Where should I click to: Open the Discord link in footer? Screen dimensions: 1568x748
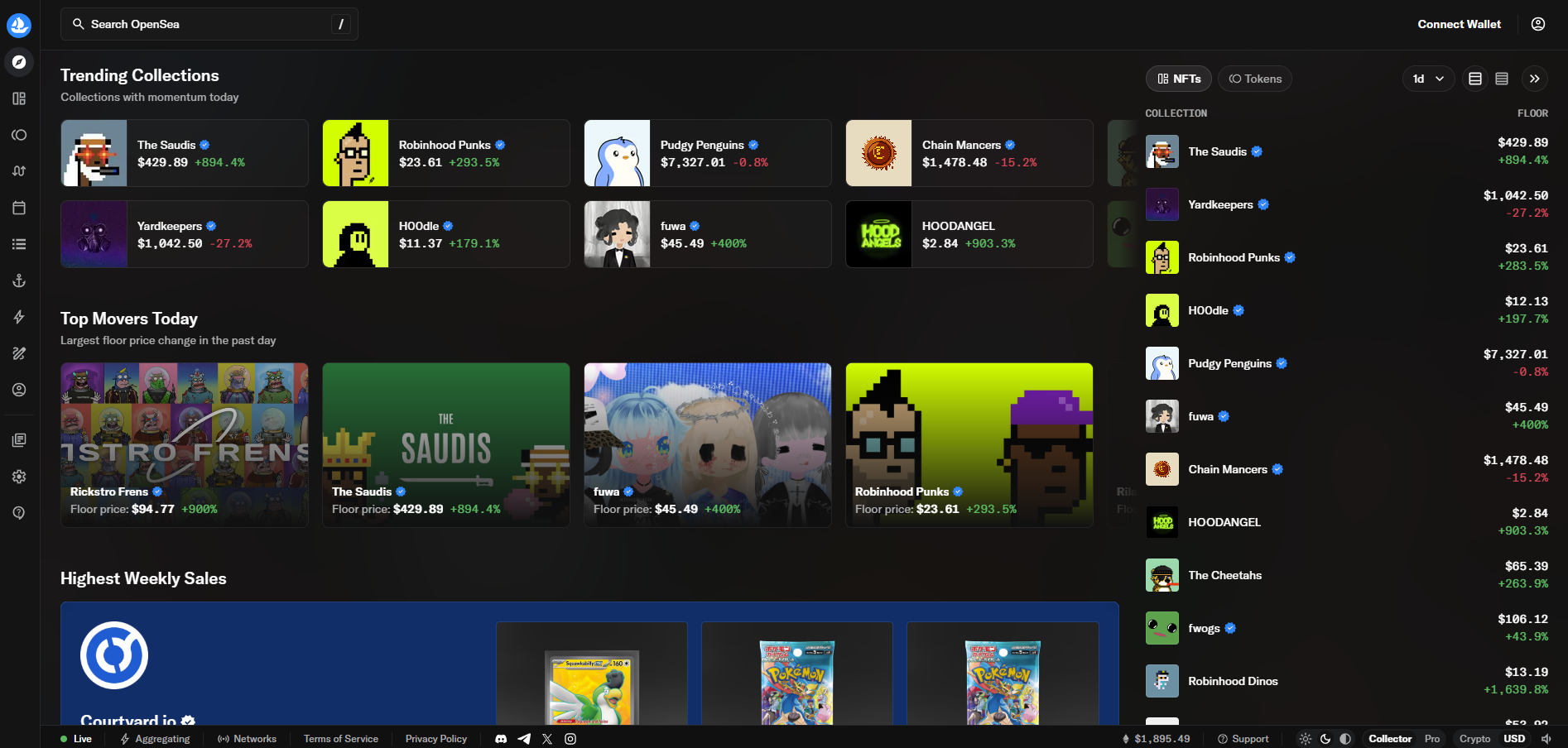click(x=501, y=739)
